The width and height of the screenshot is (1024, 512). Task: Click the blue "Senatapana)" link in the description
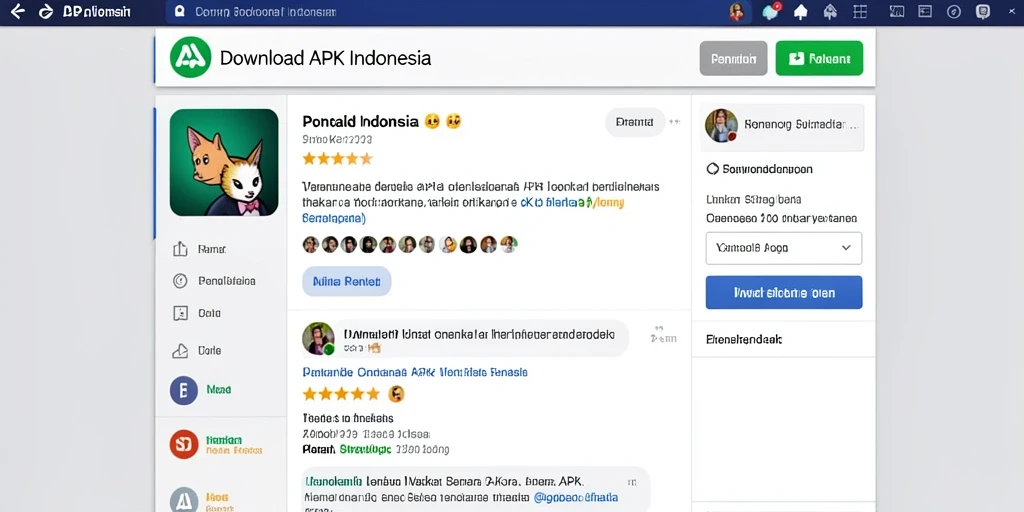tap(334, 217)
